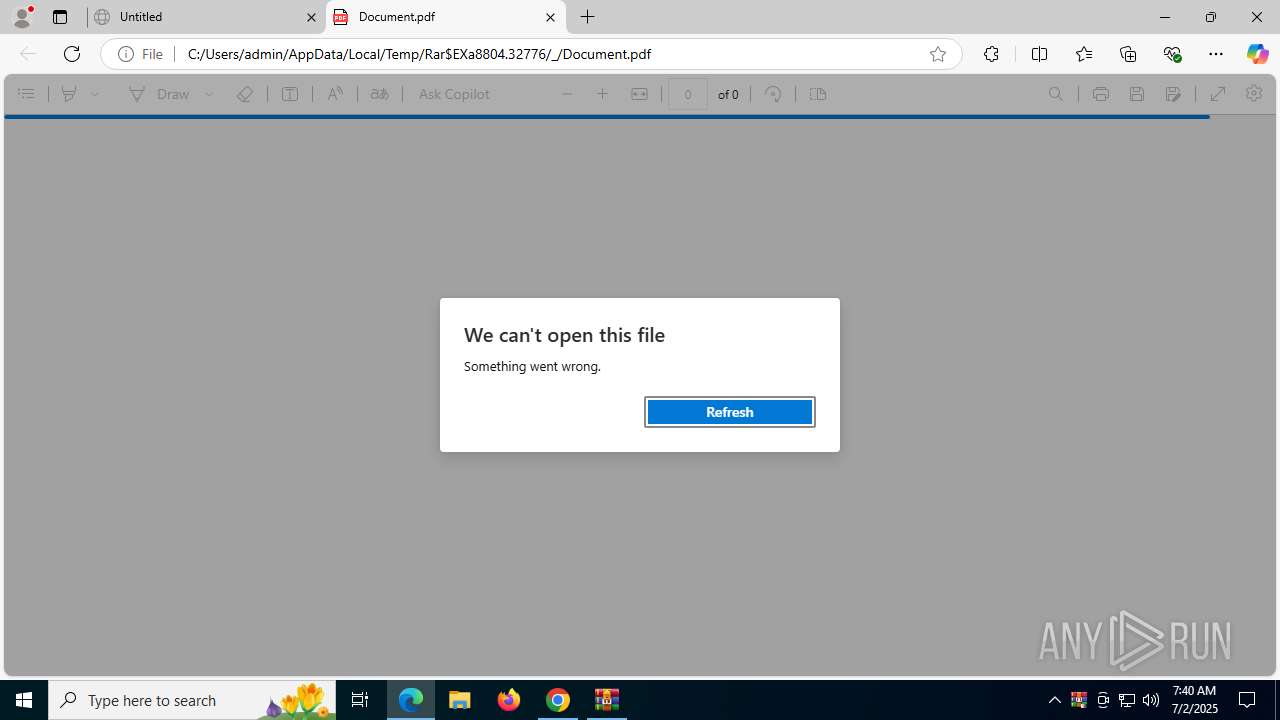Screen dimensions: 1280x720
Task: Open WinRAR from taskbar
Action: pos(607,700)
